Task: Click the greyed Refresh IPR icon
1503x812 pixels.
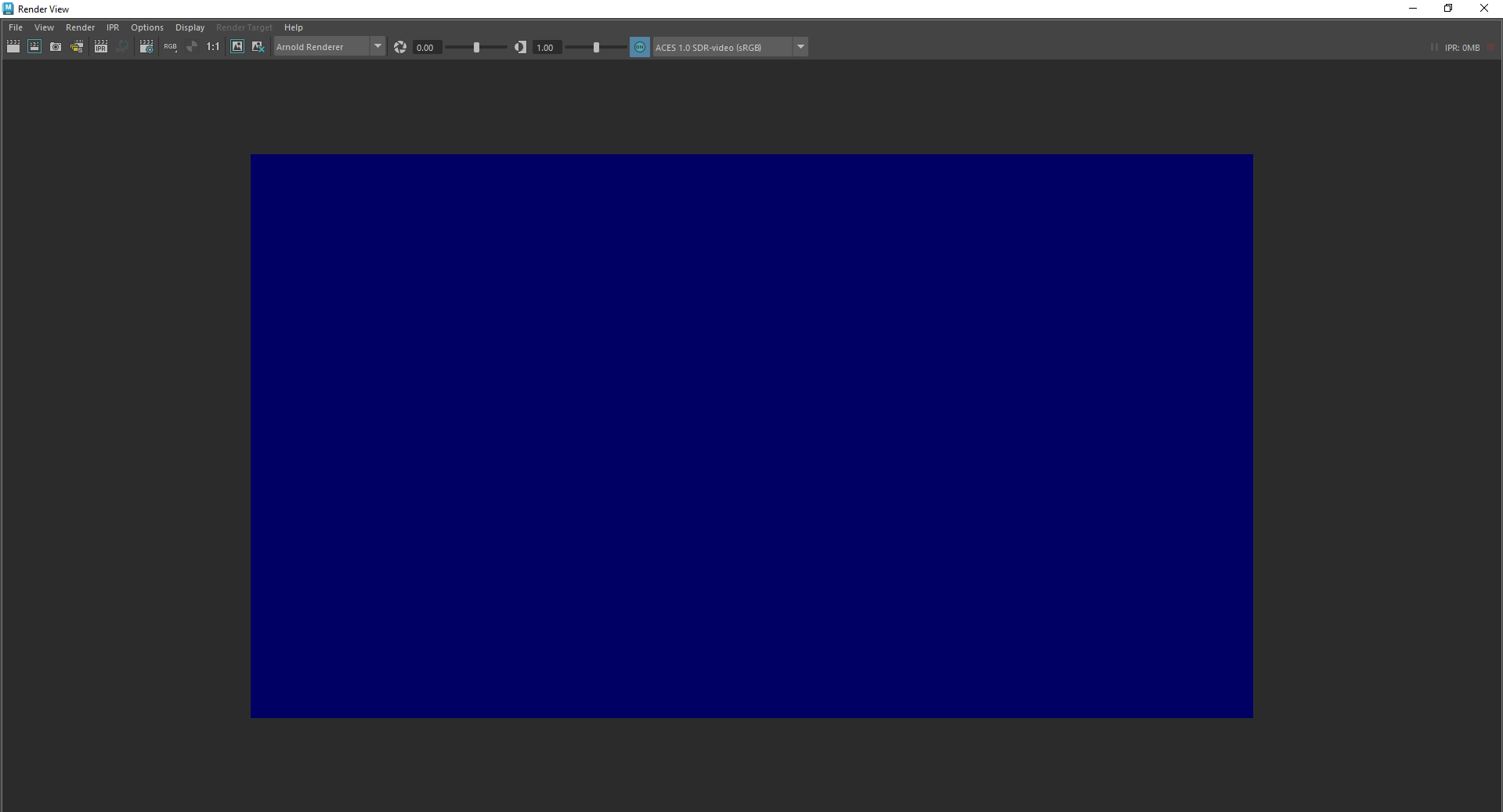Action: (x=122, y=47)
